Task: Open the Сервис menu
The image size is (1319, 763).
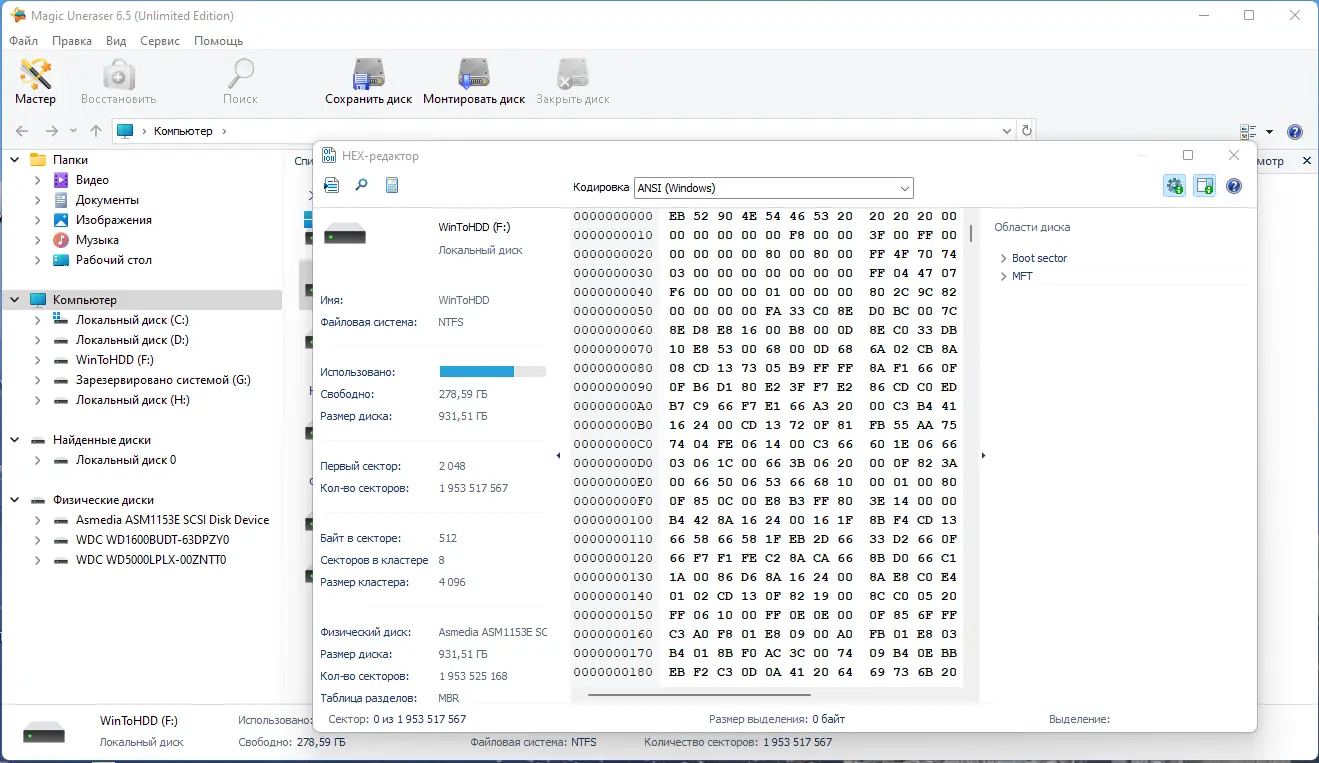Action: [x=160, y=41]
